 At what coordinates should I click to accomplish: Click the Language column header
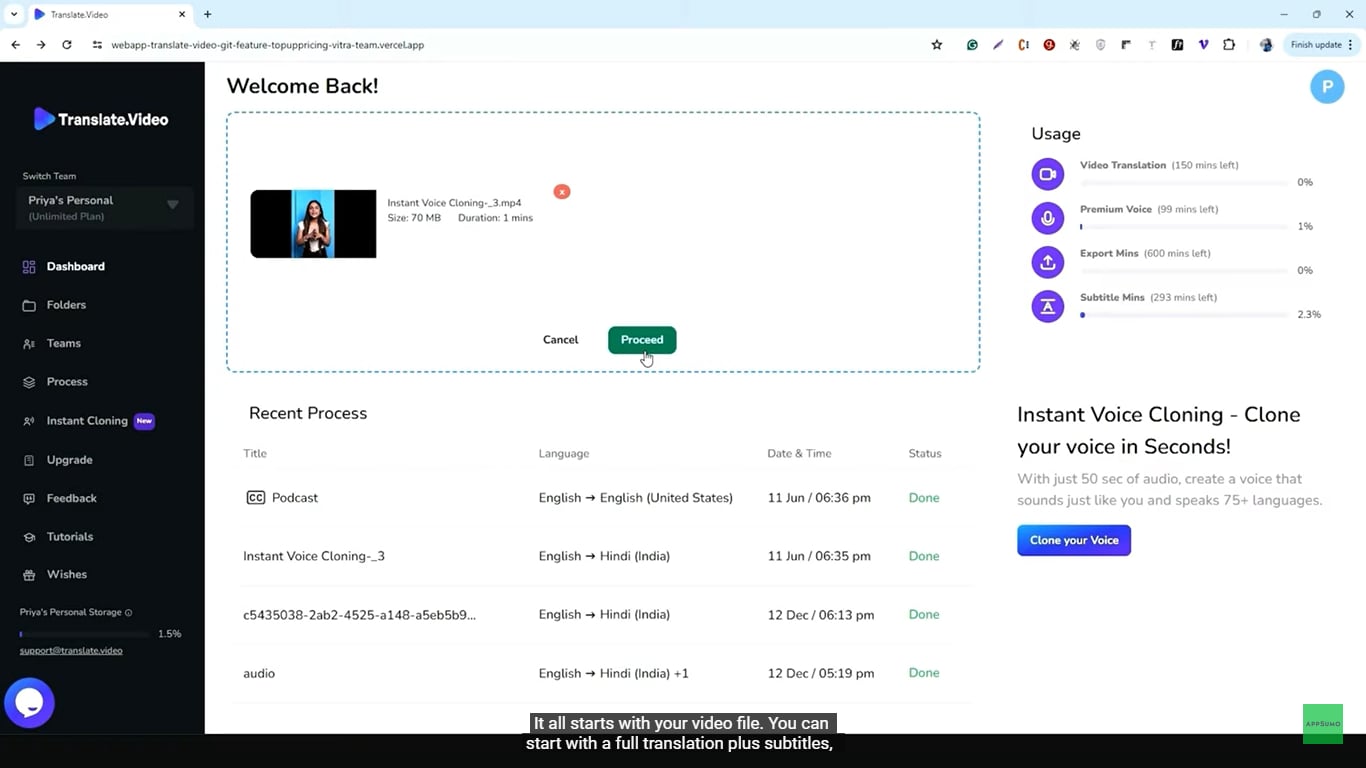[x=564, y=453]
